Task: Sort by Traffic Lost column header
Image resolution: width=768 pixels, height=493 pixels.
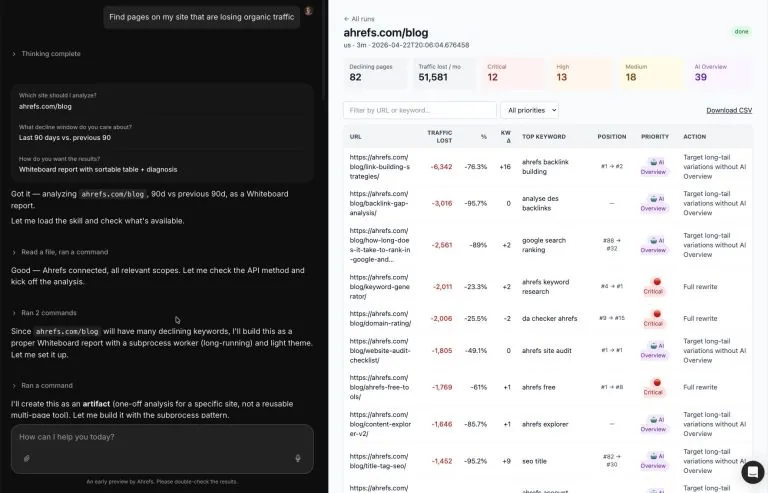Action: pos(439,137)
